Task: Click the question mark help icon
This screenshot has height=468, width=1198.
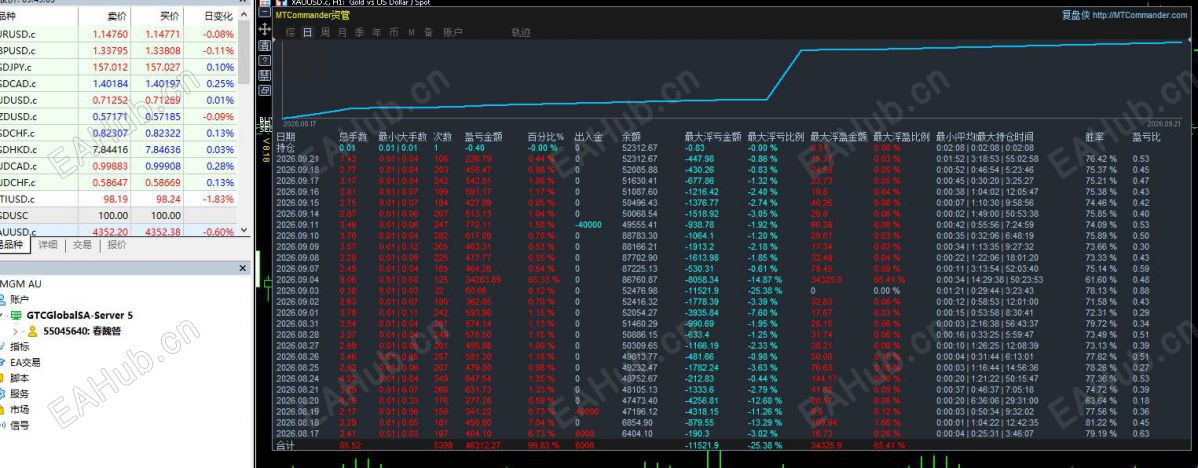Action: [264, 60]
